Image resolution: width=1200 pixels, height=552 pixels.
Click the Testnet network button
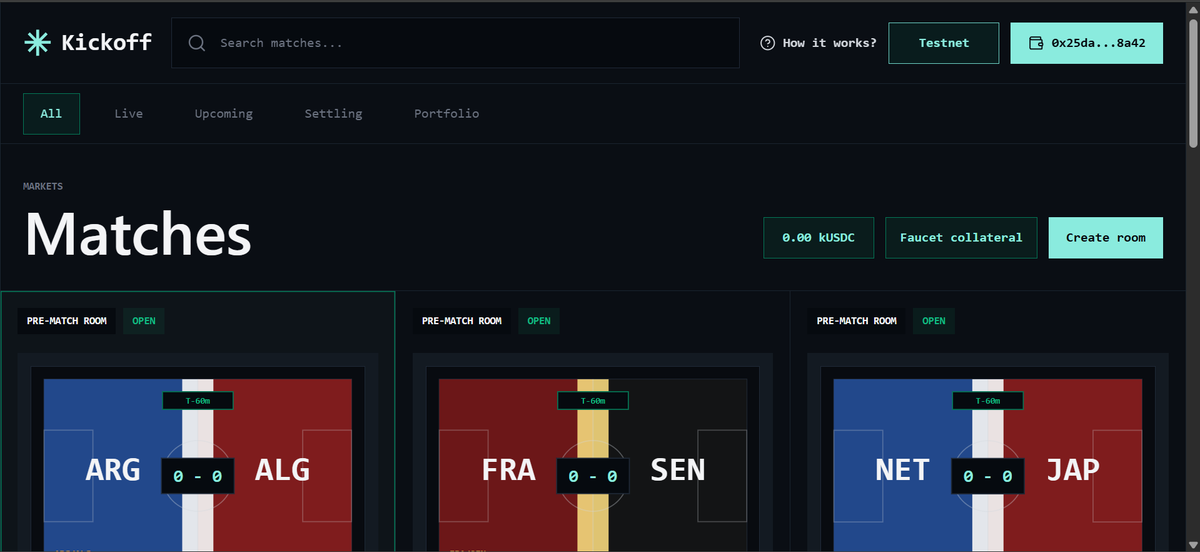944,43
